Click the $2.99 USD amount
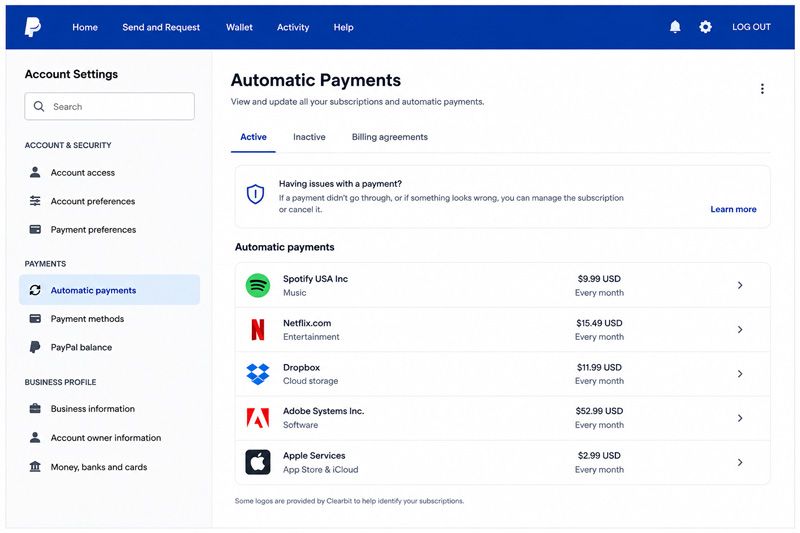The image size is (800, 533). 599,455
